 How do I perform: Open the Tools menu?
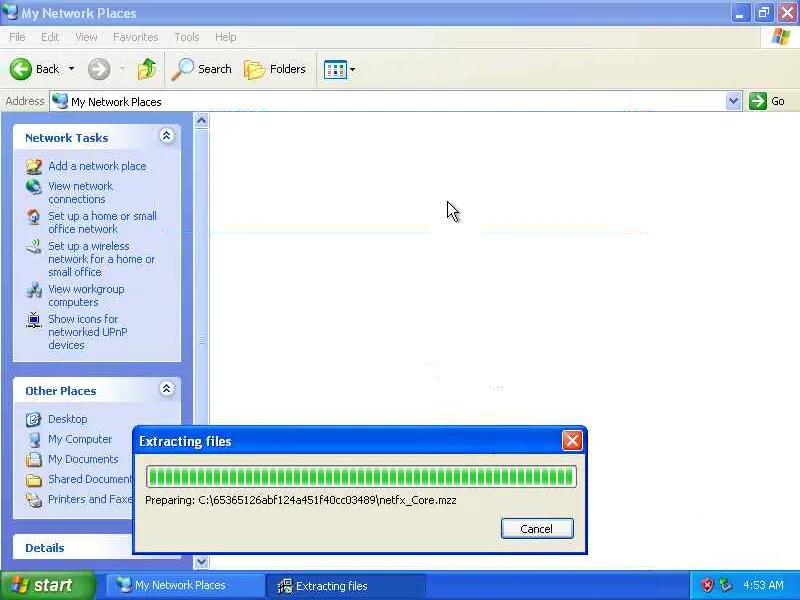pyautogui.click(x=187, y=37)
